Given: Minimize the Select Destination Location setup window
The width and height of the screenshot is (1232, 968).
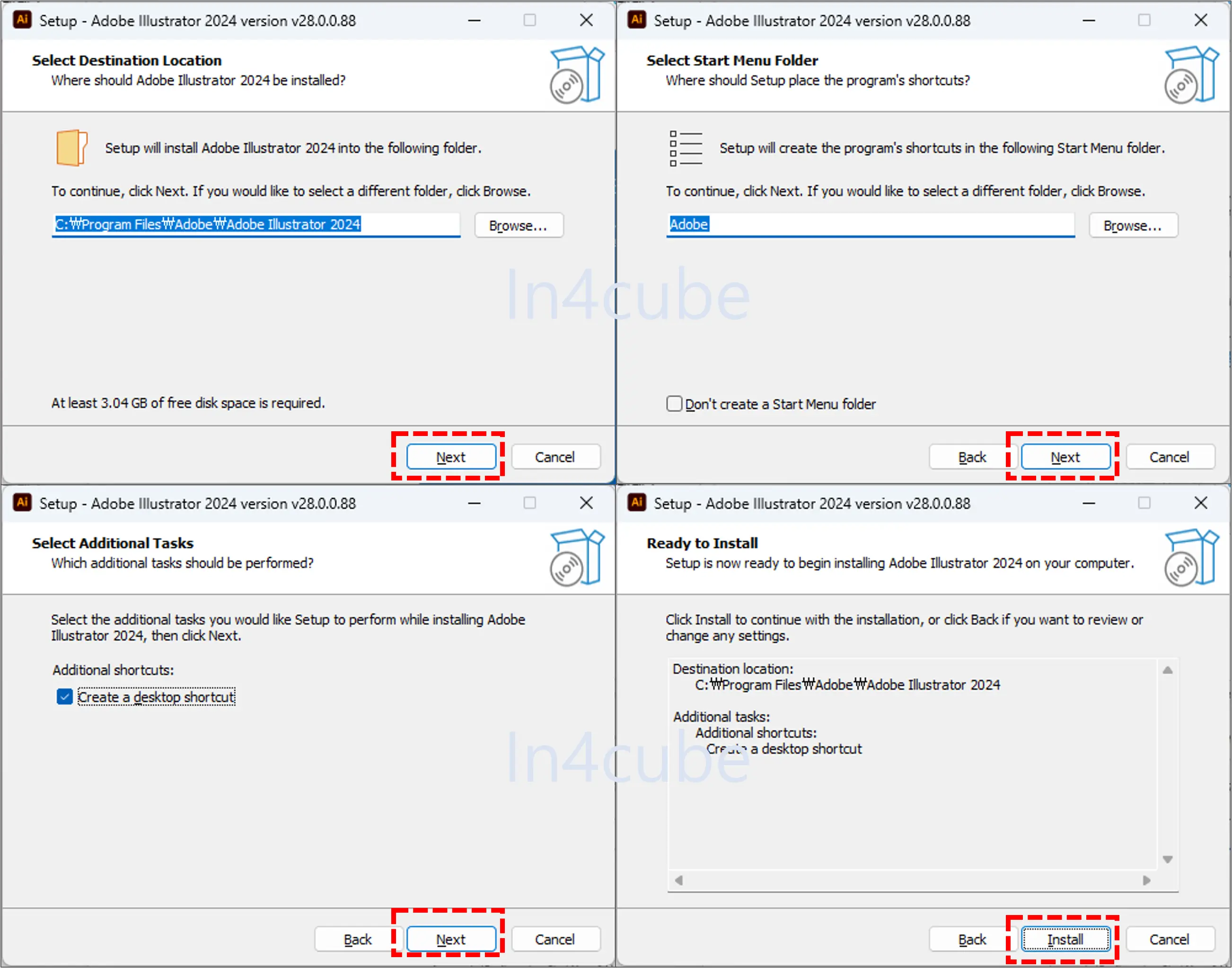Looking at the screenshot, I should click(x=475, y=20).
